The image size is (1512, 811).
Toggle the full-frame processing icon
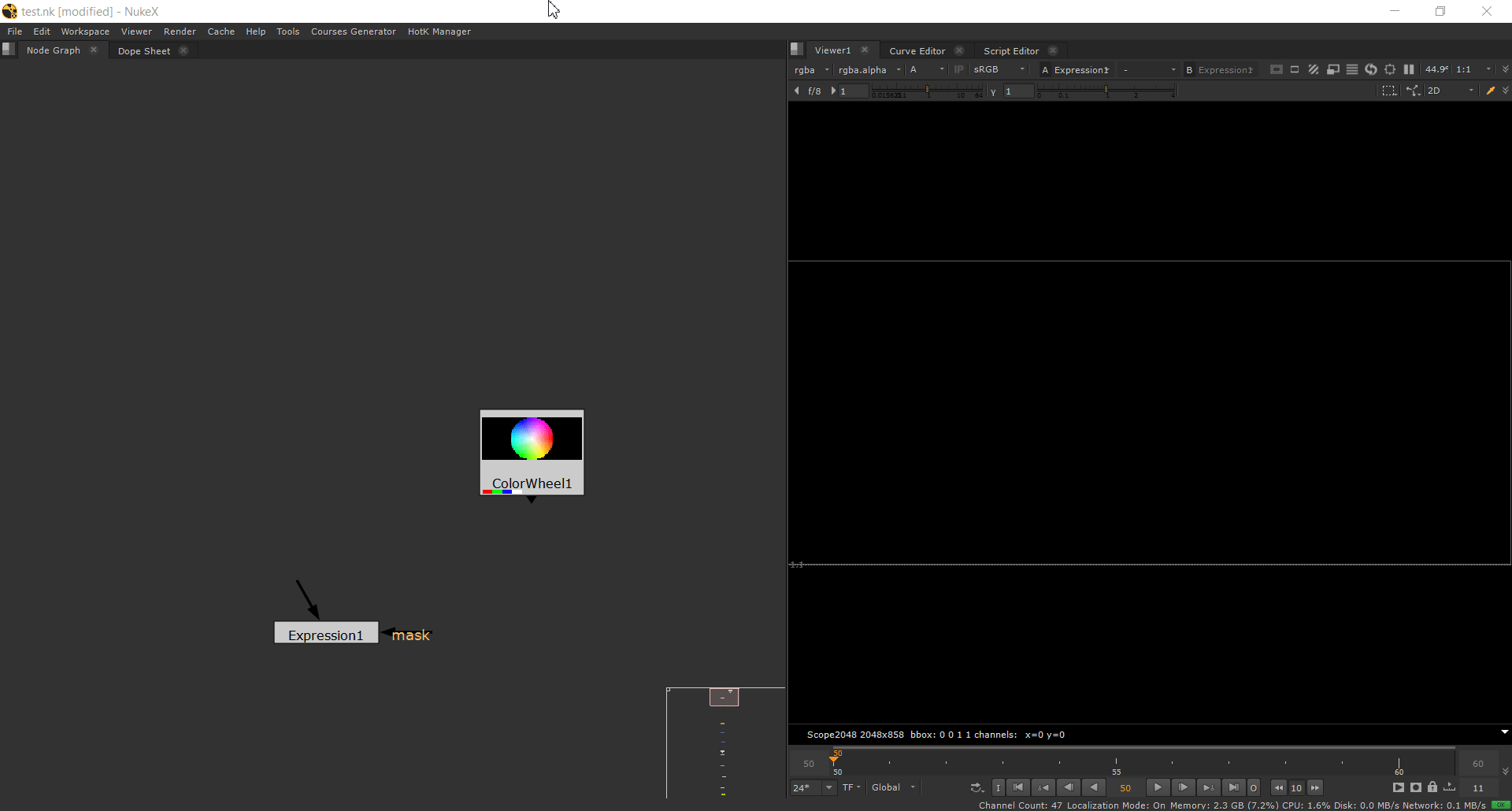pyautogui.click(x=1277, y=69)
